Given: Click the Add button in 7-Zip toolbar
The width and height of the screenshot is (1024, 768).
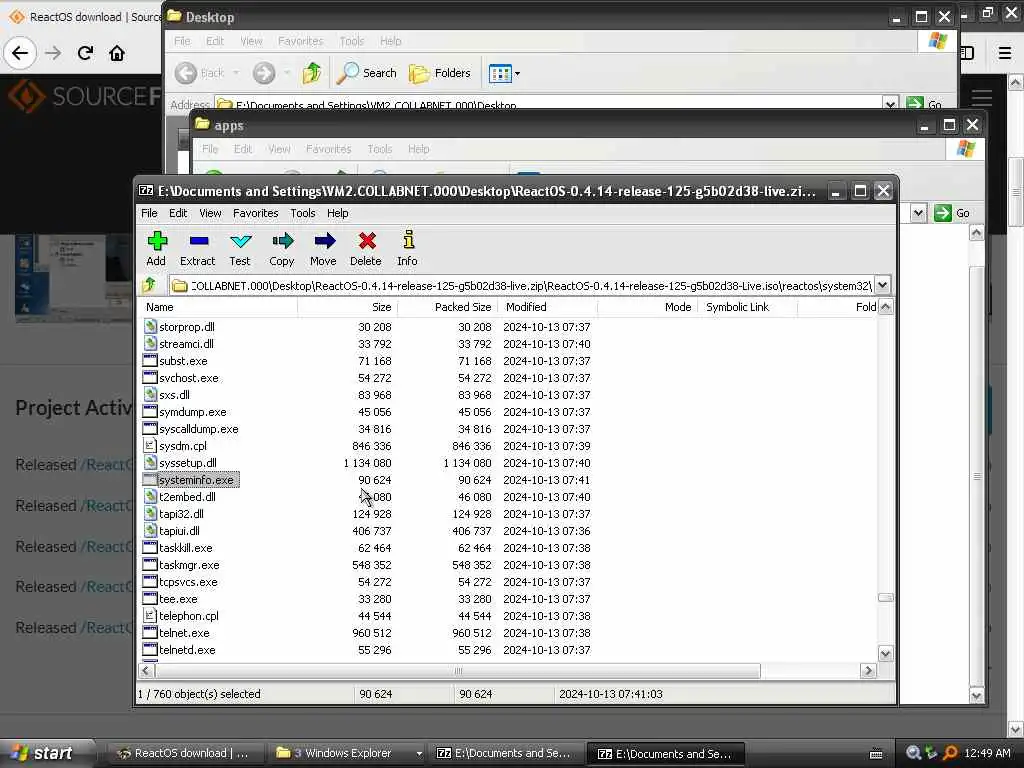Looking at the screenshot, I should pos(156,249).
